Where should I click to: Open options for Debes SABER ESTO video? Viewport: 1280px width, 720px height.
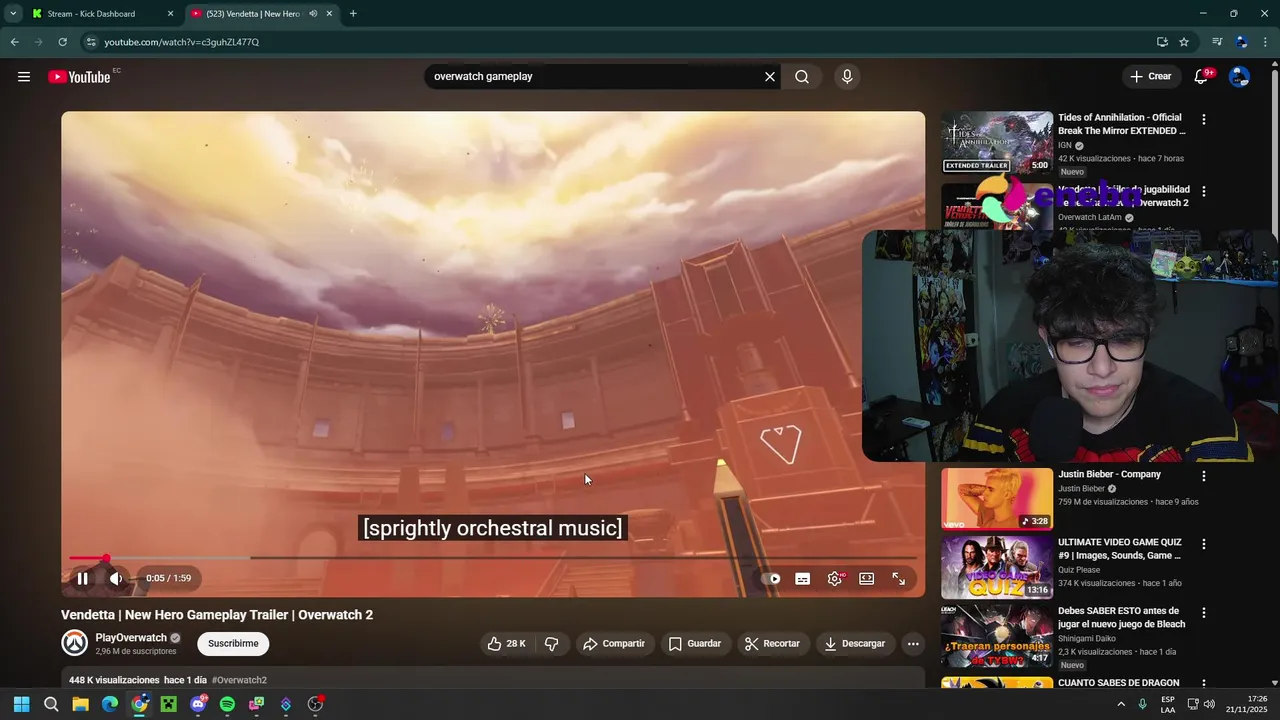[1203, 612]
